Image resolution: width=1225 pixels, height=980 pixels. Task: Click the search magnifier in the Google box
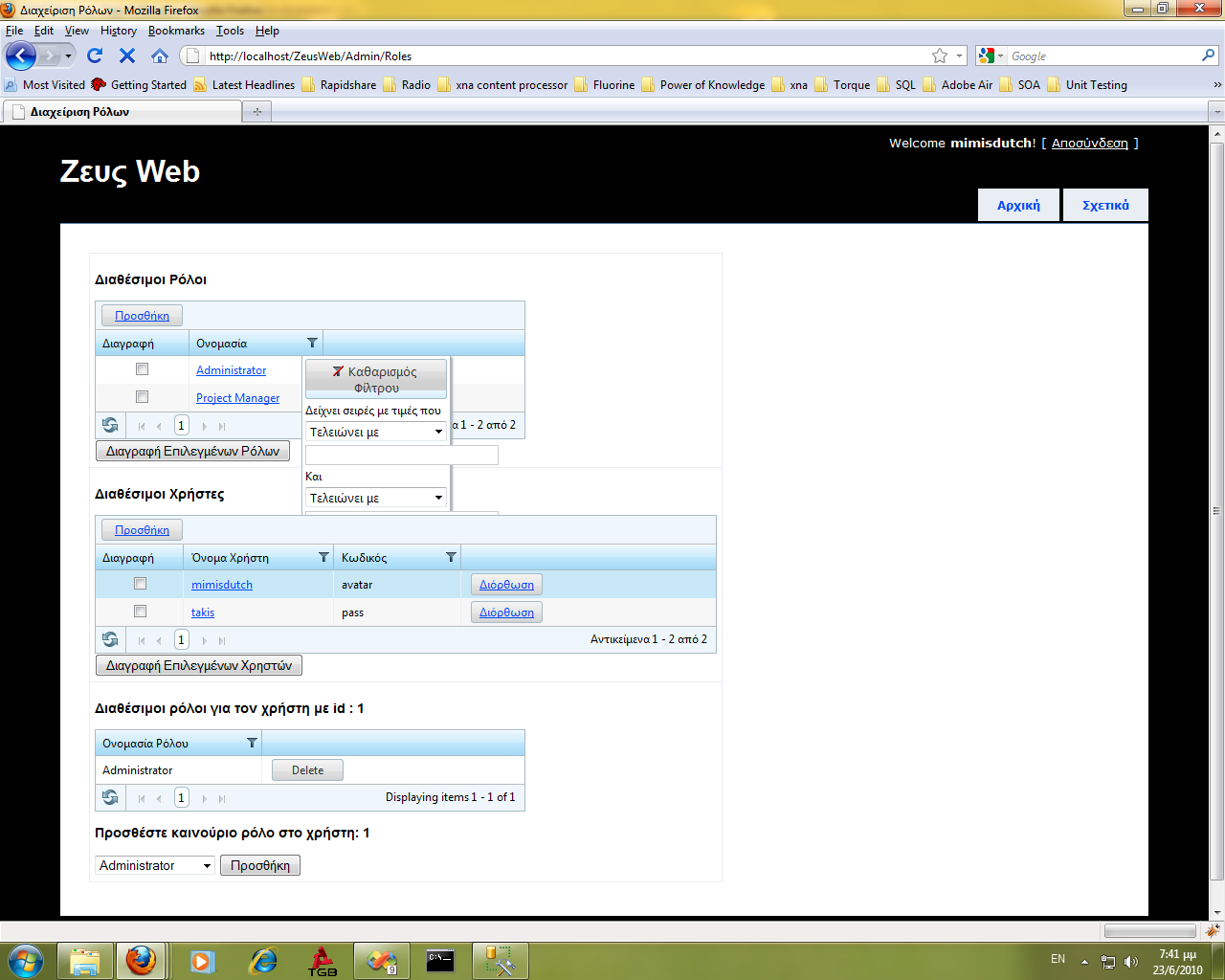click(x=1209, y=56)
